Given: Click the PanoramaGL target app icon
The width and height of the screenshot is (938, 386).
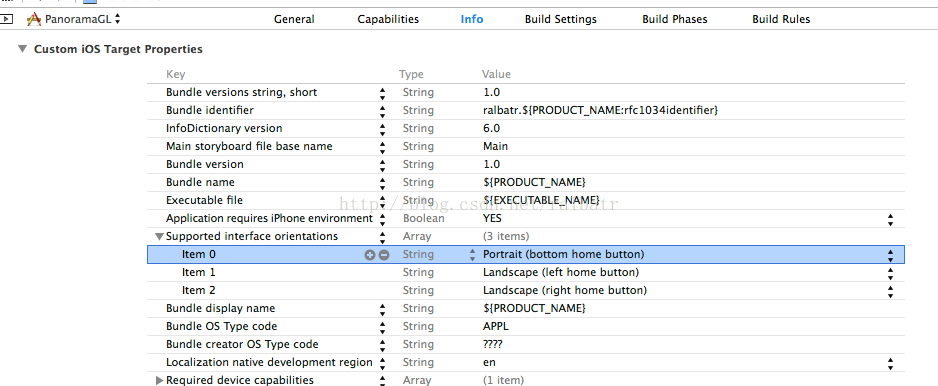Looking at the screenshot, I should click(x=34, y=19).
